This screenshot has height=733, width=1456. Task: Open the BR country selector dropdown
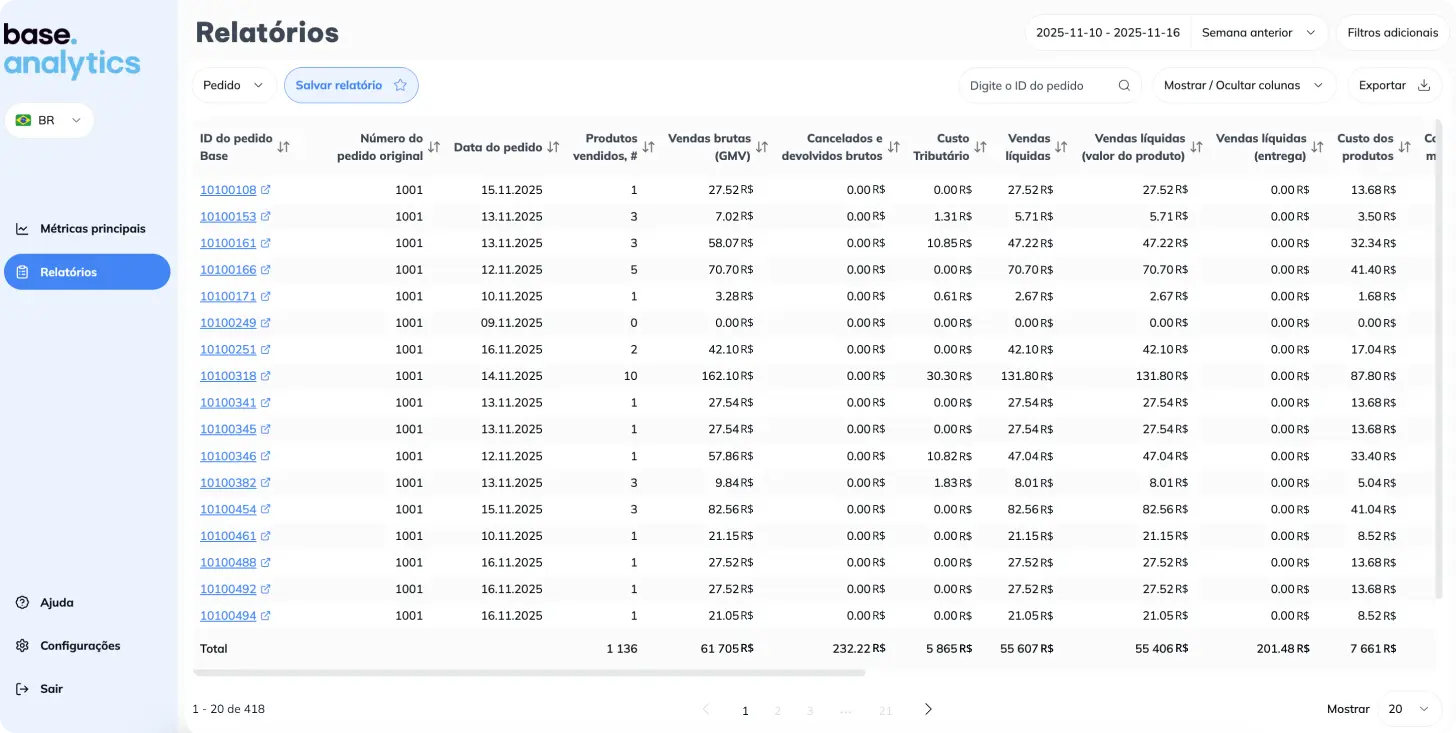pyautogui.click(x=49, y=120)
